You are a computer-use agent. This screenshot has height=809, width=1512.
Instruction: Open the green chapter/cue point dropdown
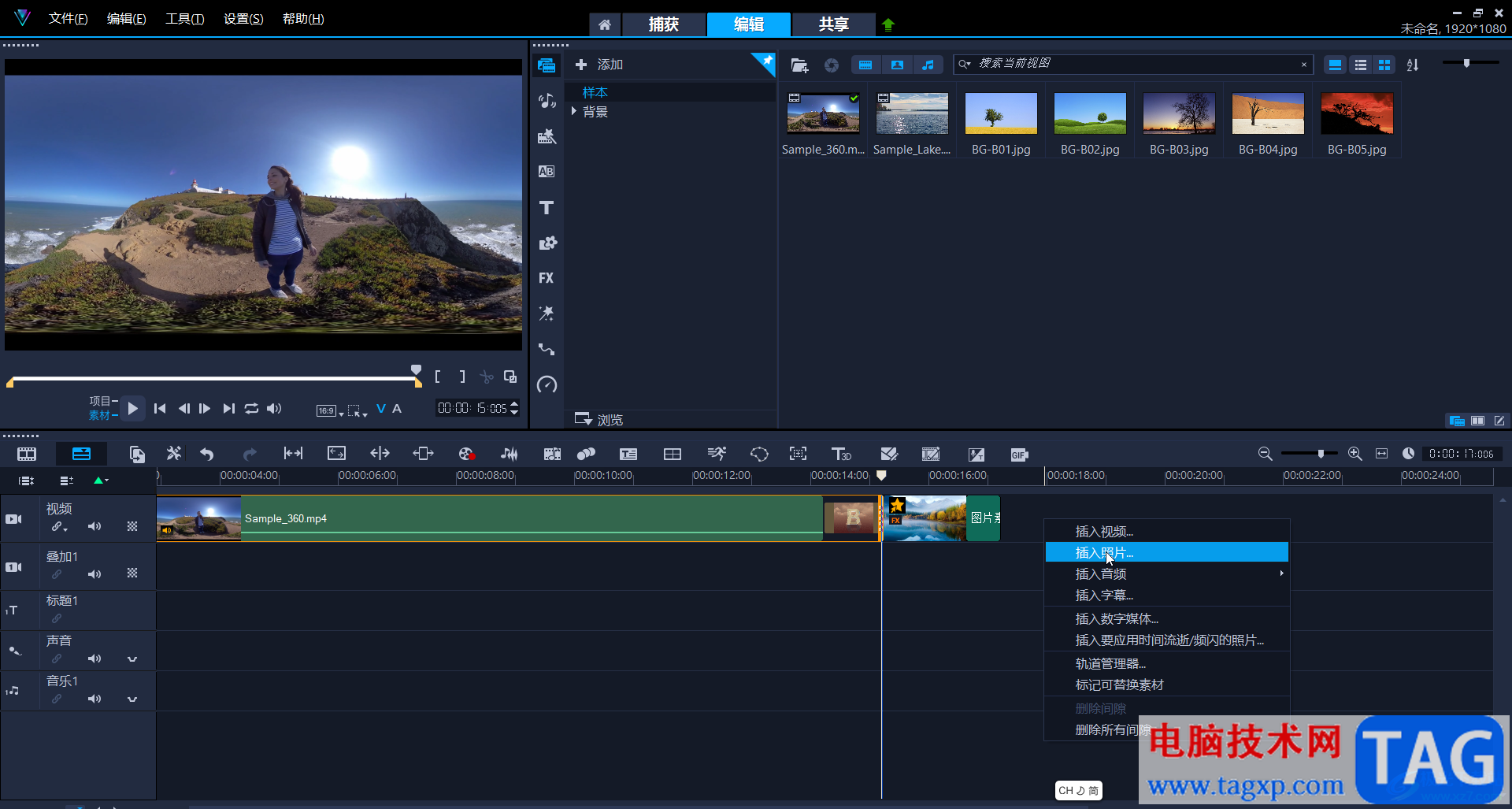pos(101,481)
